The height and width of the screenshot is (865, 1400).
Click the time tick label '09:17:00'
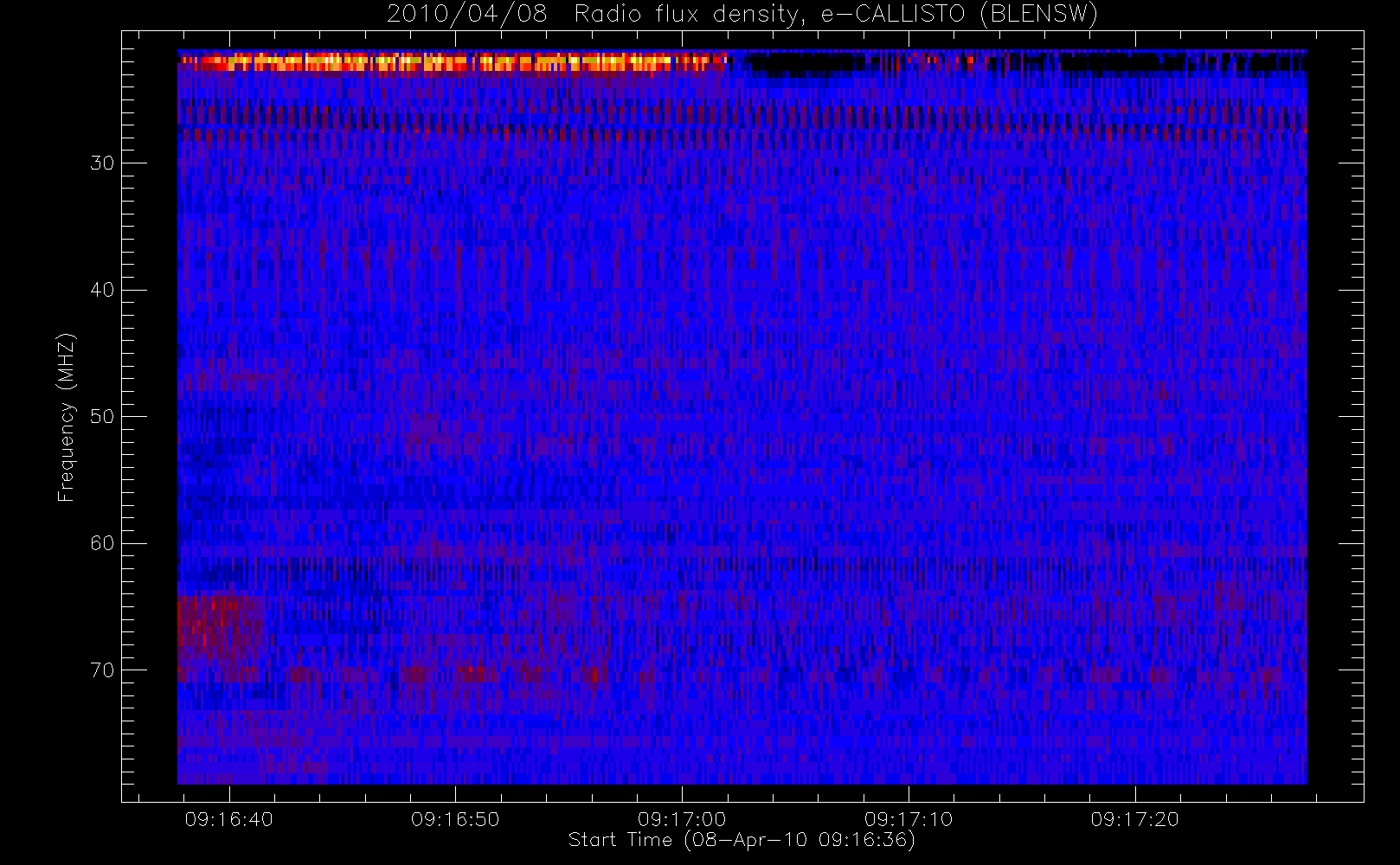pos(682,819)
